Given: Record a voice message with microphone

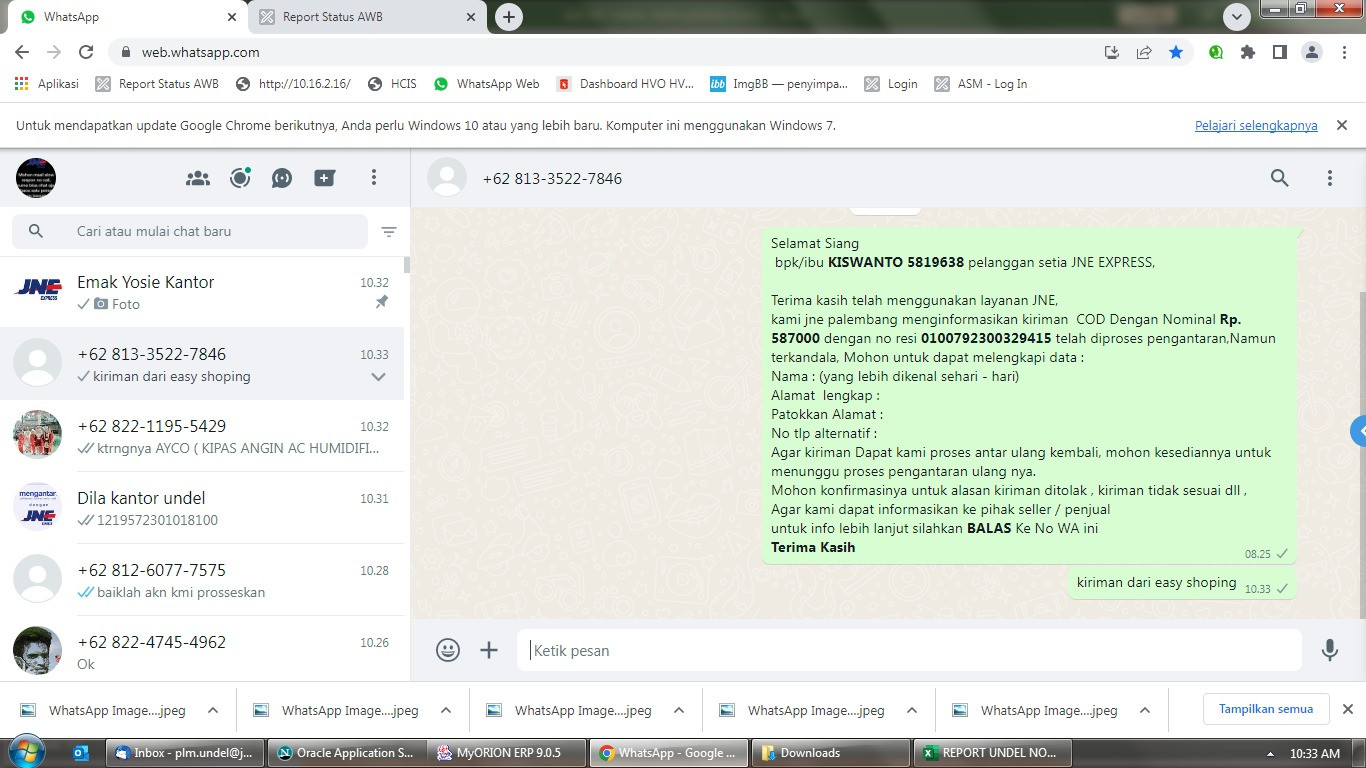Looking at the screenshot, I should click(x=1330, y=650).
